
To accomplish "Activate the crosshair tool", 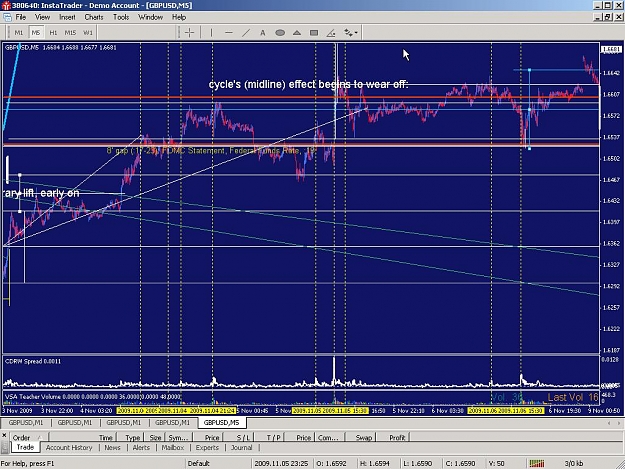I will [x=189, y=33].
